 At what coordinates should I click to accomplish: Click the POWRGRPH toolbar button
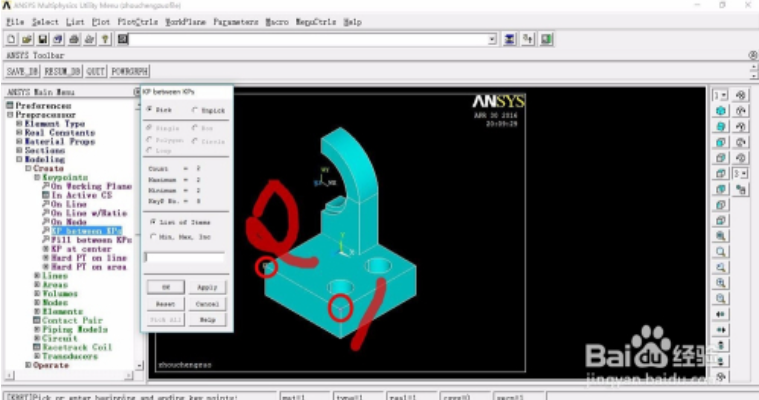(129, 71)
